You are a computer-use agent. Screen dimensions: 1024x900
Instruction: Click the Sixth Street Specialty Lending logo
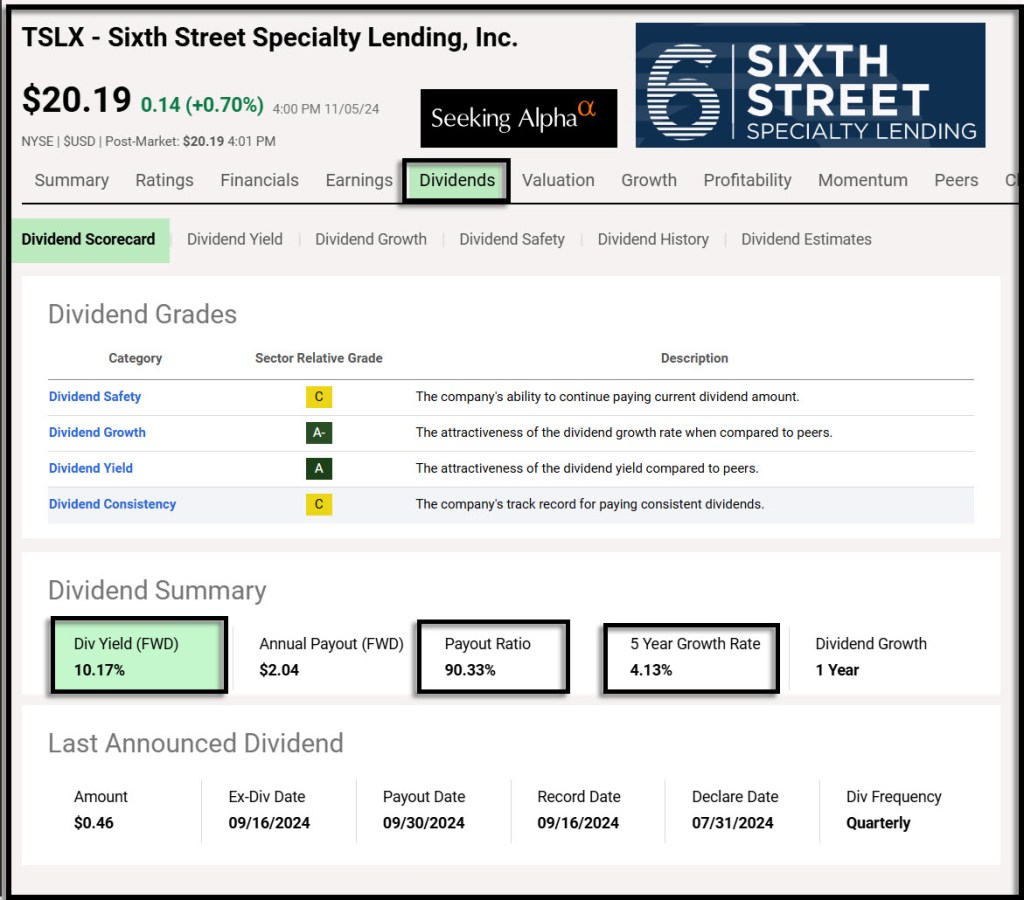(810, 85)
